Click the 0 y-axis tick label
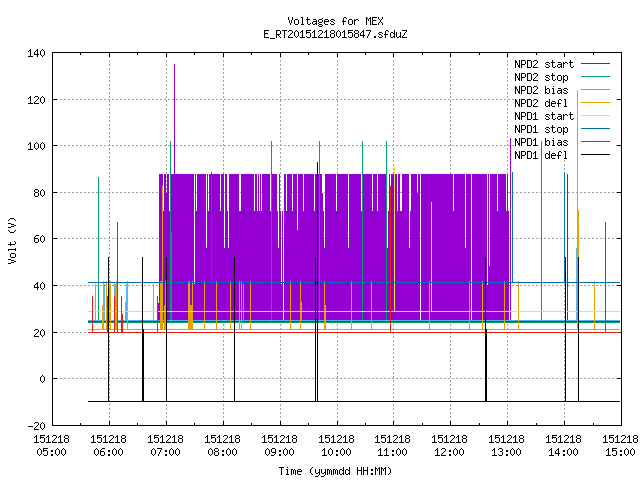Screen dimensions: 640x480 pos(42,379)
